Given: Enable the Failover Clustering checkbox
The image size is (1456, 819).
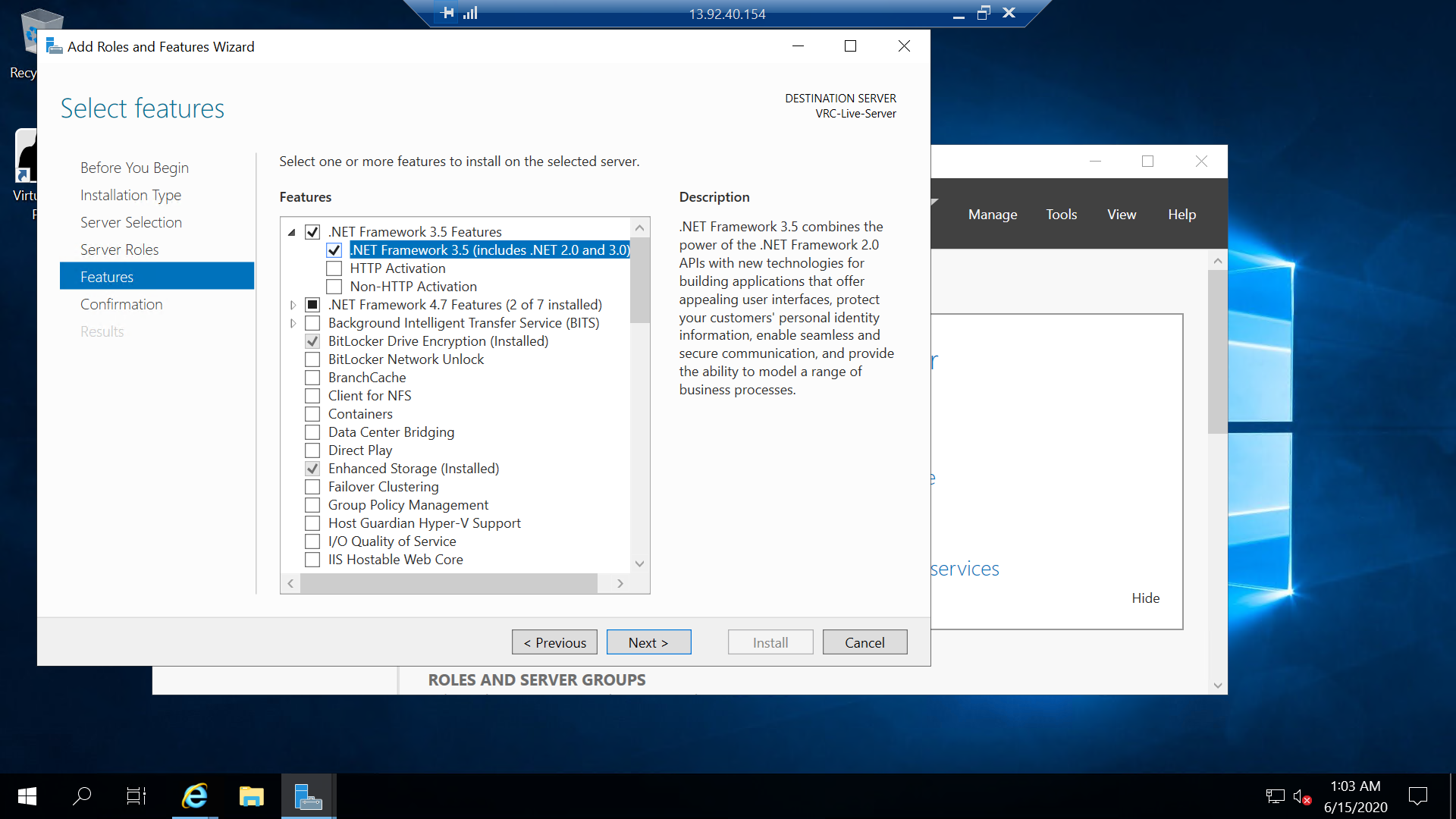Looking at the screenshot, I should (x=312, y=487).
